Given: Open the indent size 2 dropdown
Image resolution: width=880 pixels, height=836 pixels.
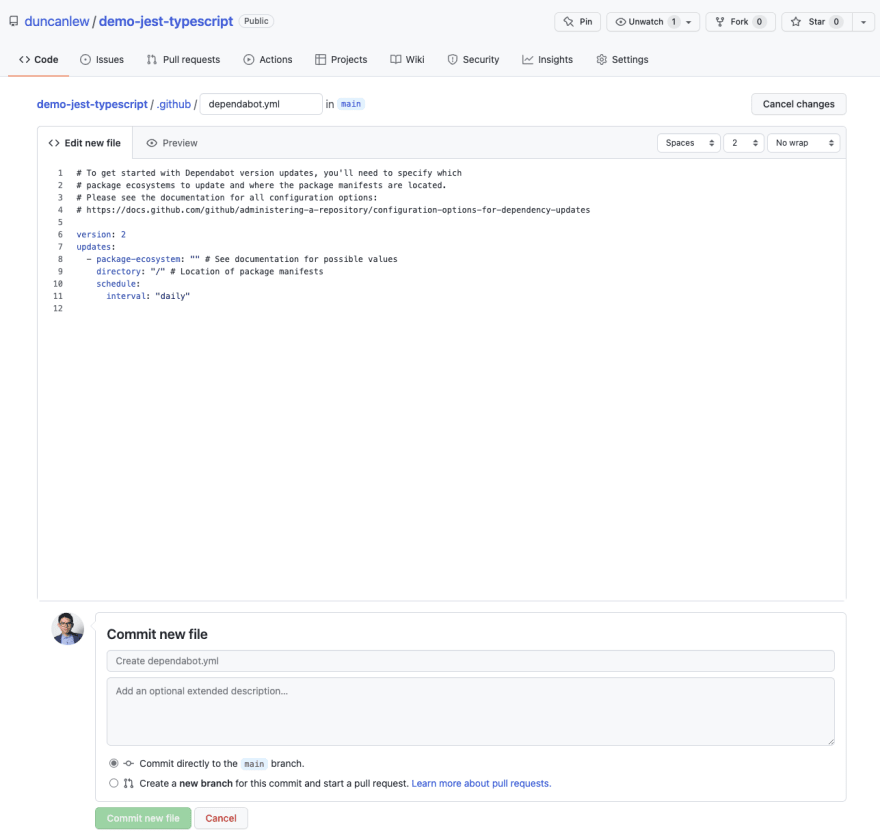Looking at the screenshot, I should (744, 143).
